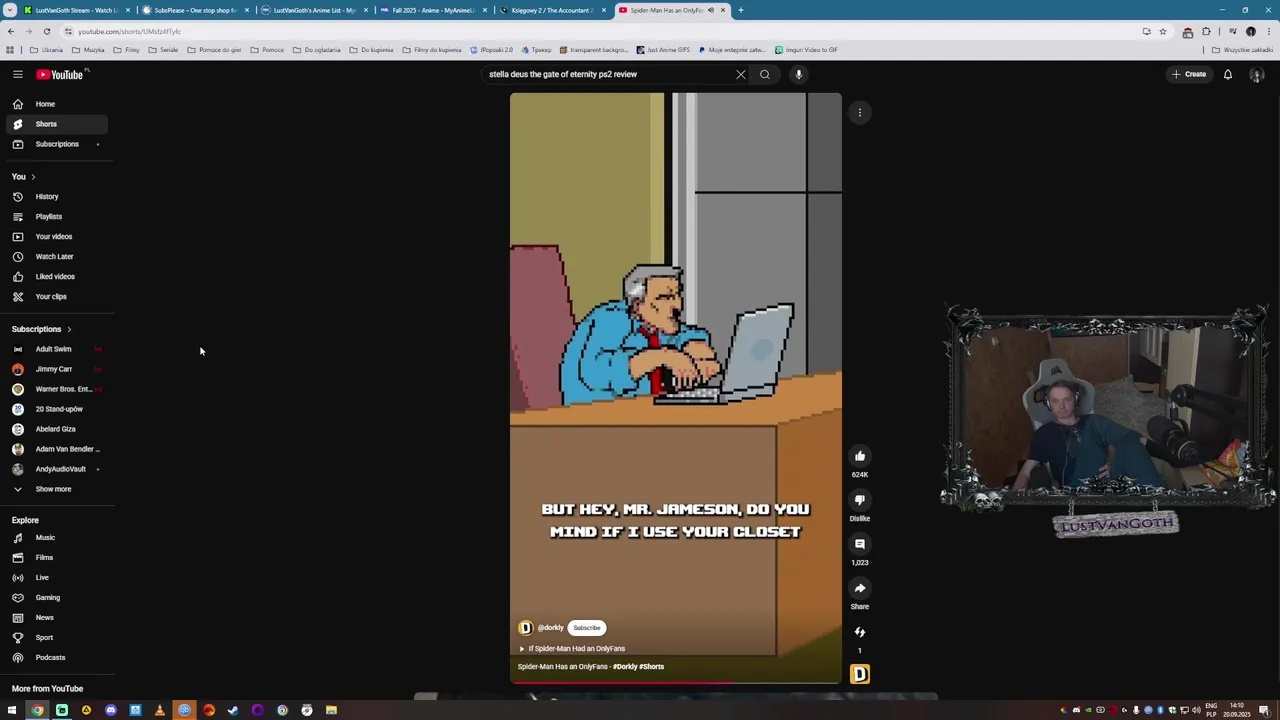
Task: Subscribe to the dorkly channel
Action: tap(587, 628)
